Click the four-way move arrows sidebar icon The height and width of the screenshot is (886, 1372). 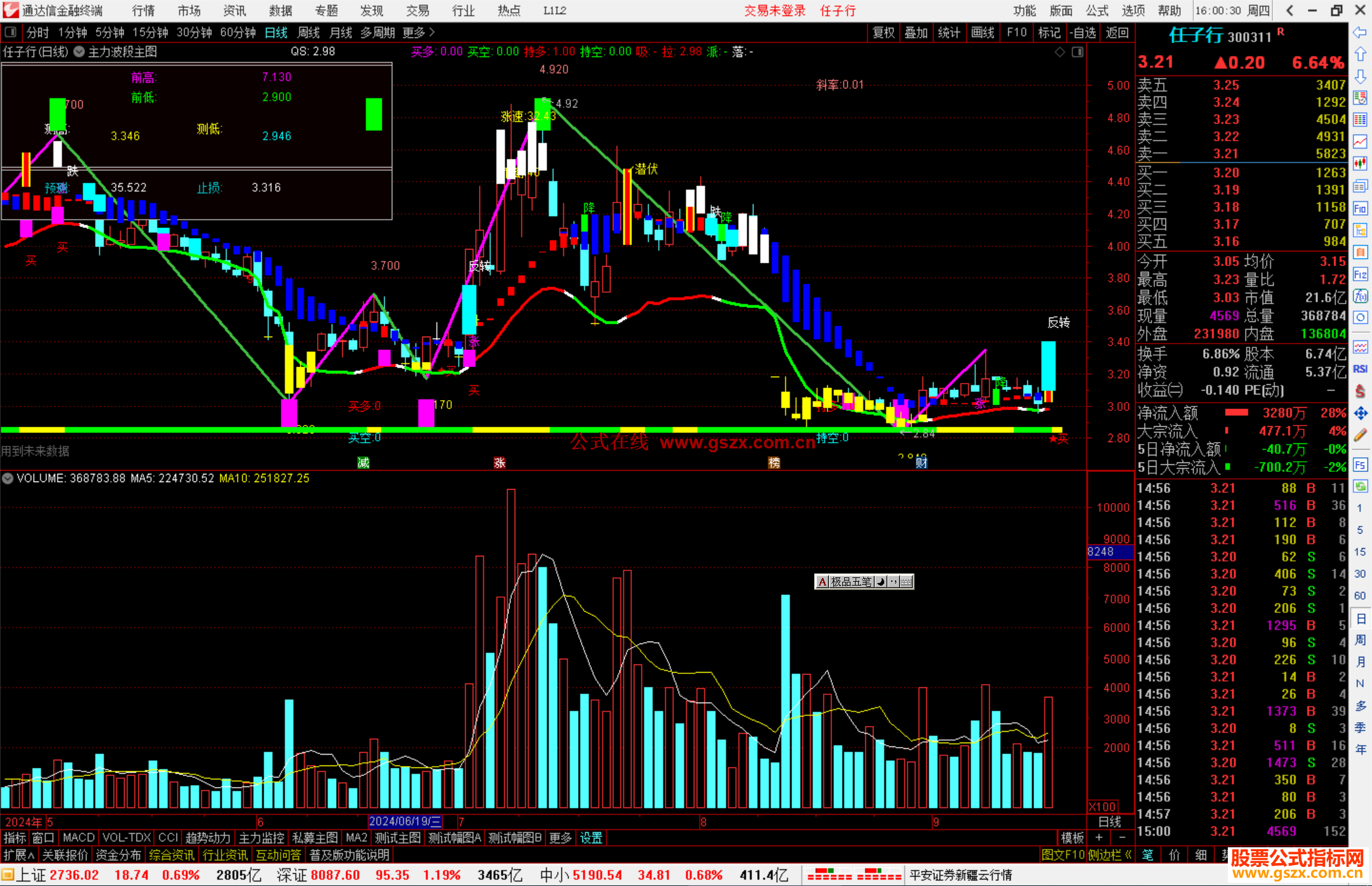pos(1360,413)
